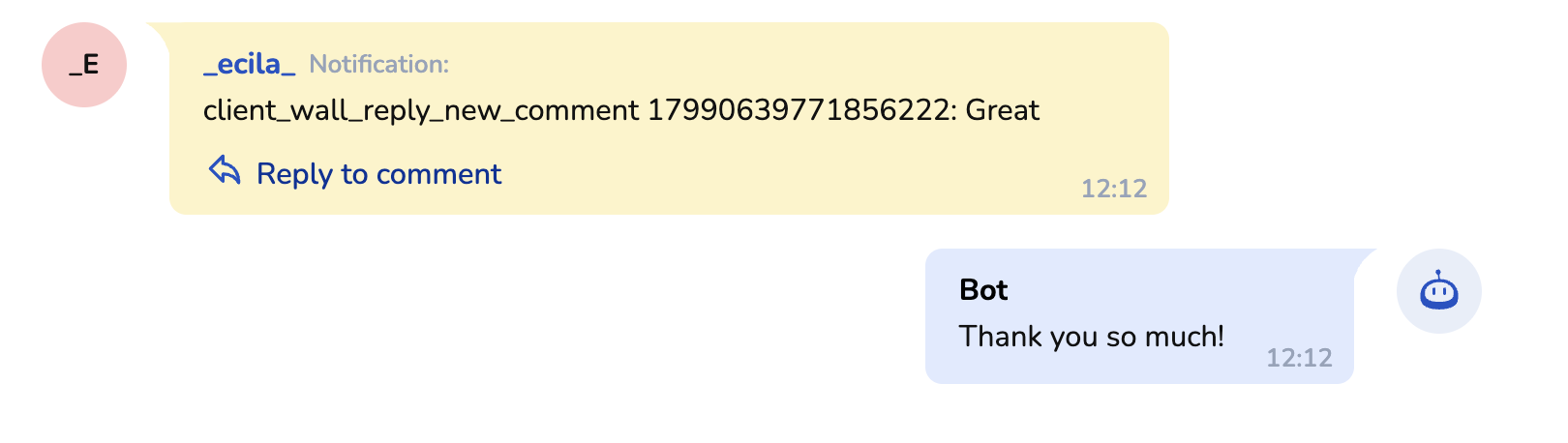The height and width of the screenshot is (443, 1568).
Task: Open the _ecila_ username link
Action: click(249, 65)
